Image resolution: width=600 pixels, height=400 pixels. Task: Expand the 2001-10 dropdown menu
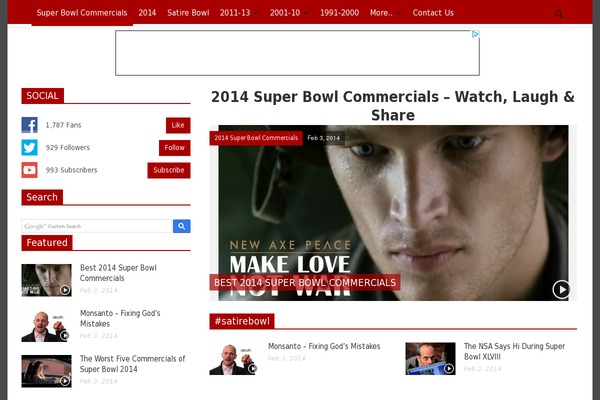point(289,13)
